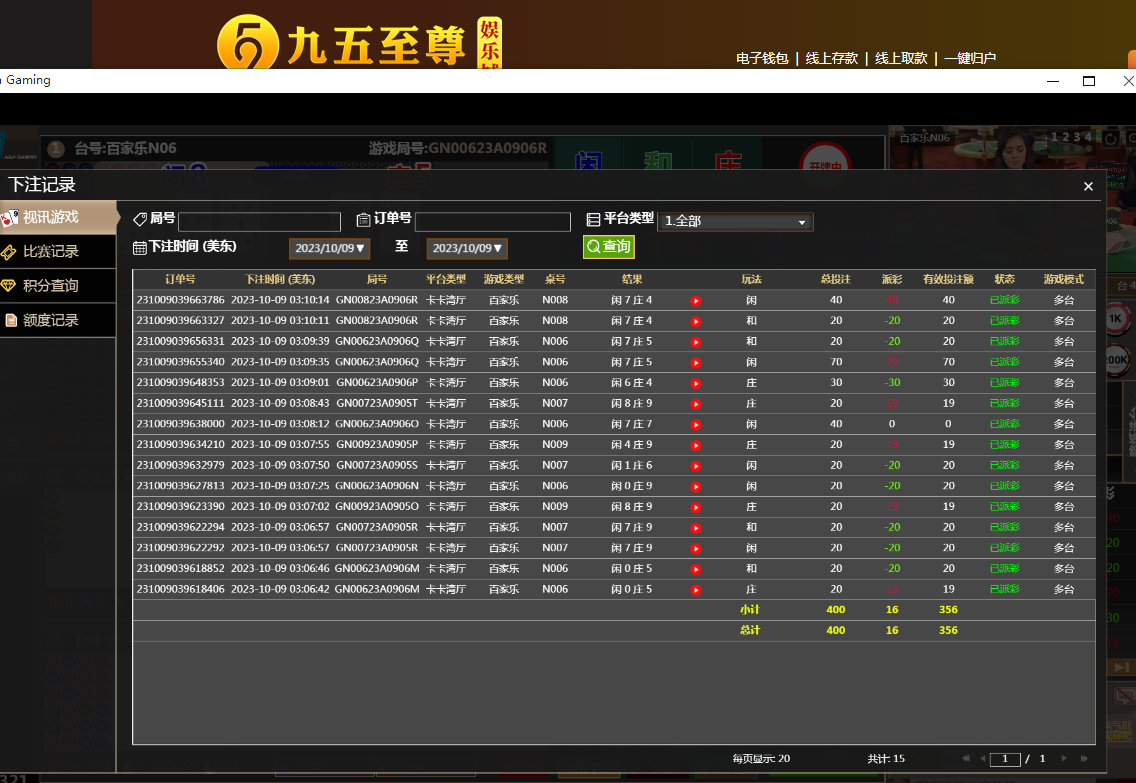
Task: Click the previous page arrow in pagination
Action: 983,759
